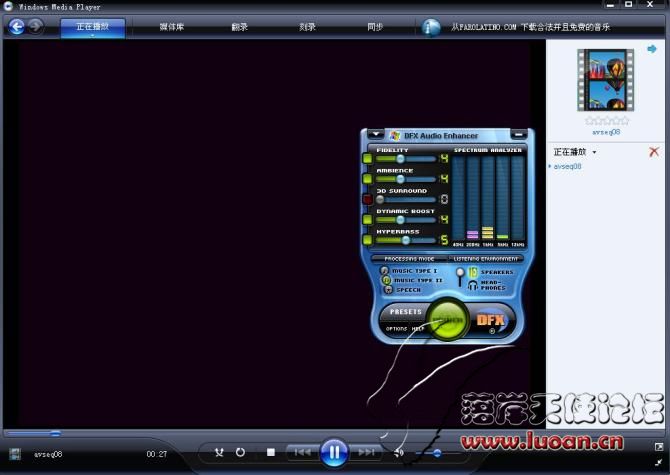The width and height of the screenshot is (670, 475).
Task: Click the full screen view icon
Action: pyautogui.click(x=658, y=447)
